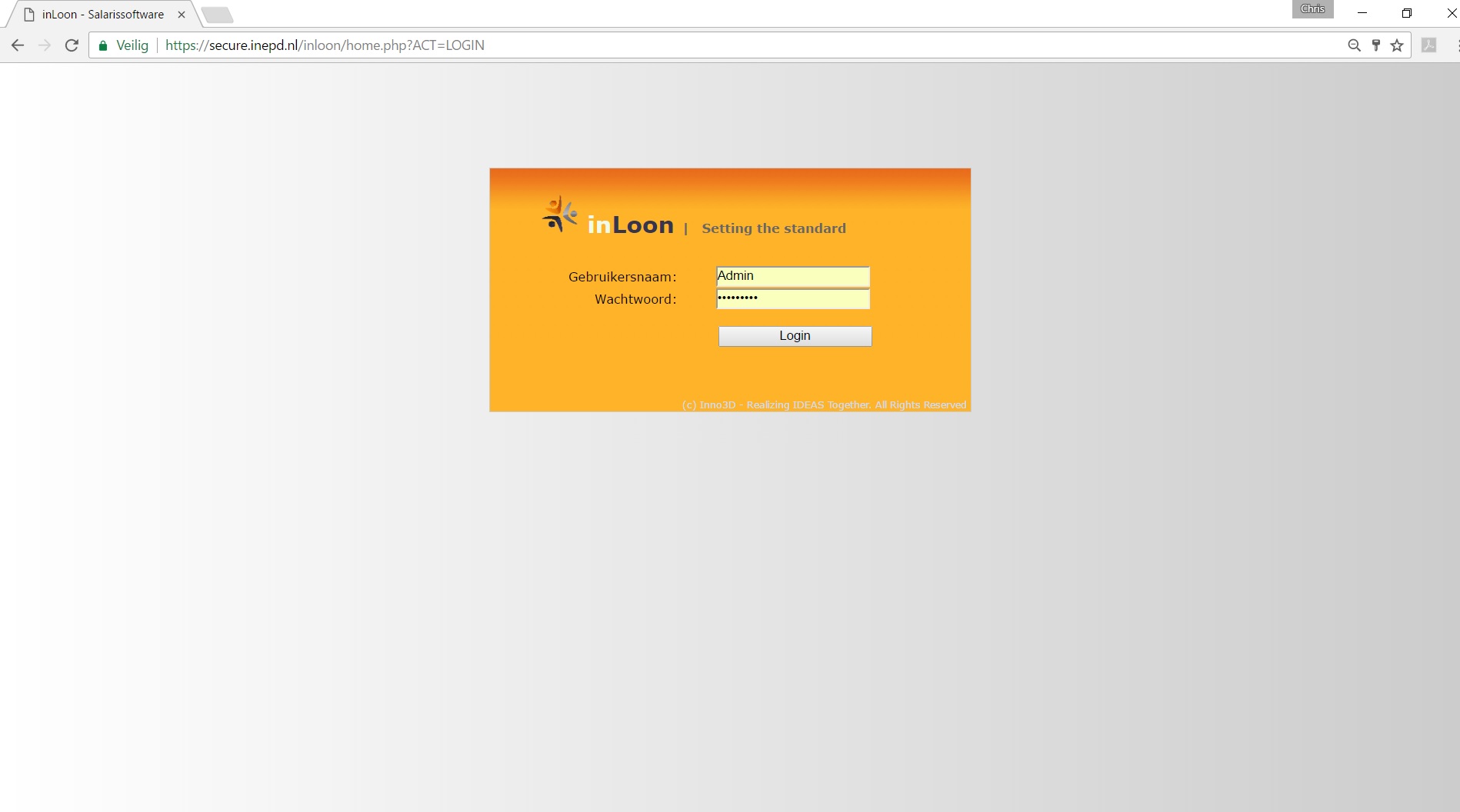The height and width of the screenshot is (812, 1460).
Task: Click the green padlock security icon
Action: 103,45
